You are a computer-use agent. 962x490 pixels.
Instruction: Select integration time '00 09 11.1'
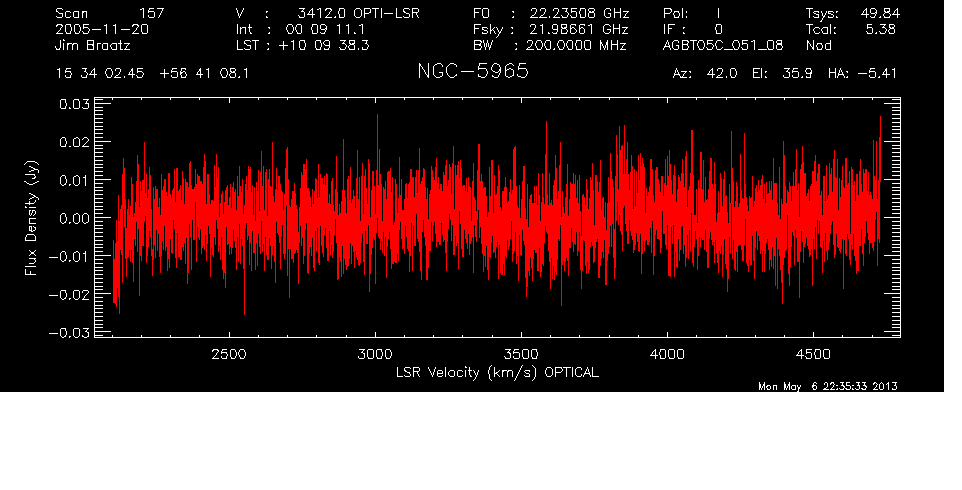point(325,29)
